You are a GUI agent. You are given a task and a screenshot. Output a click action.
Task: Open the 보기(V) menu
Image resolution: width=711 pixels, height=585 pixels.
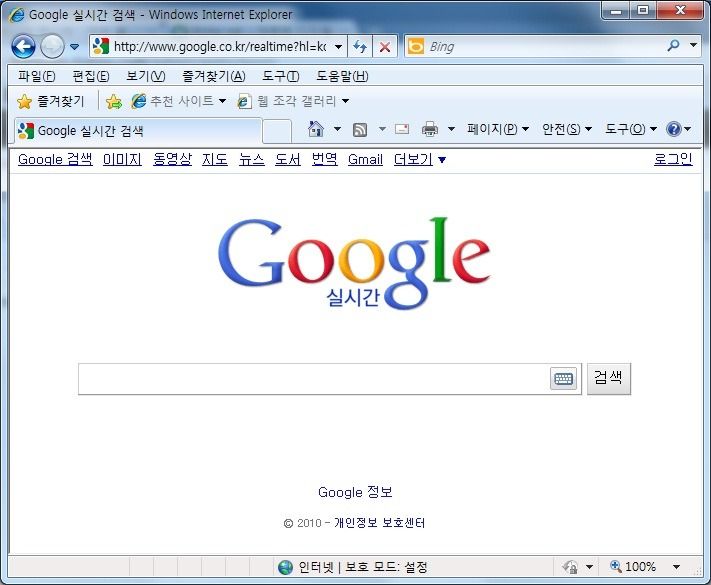pos(146,76)
